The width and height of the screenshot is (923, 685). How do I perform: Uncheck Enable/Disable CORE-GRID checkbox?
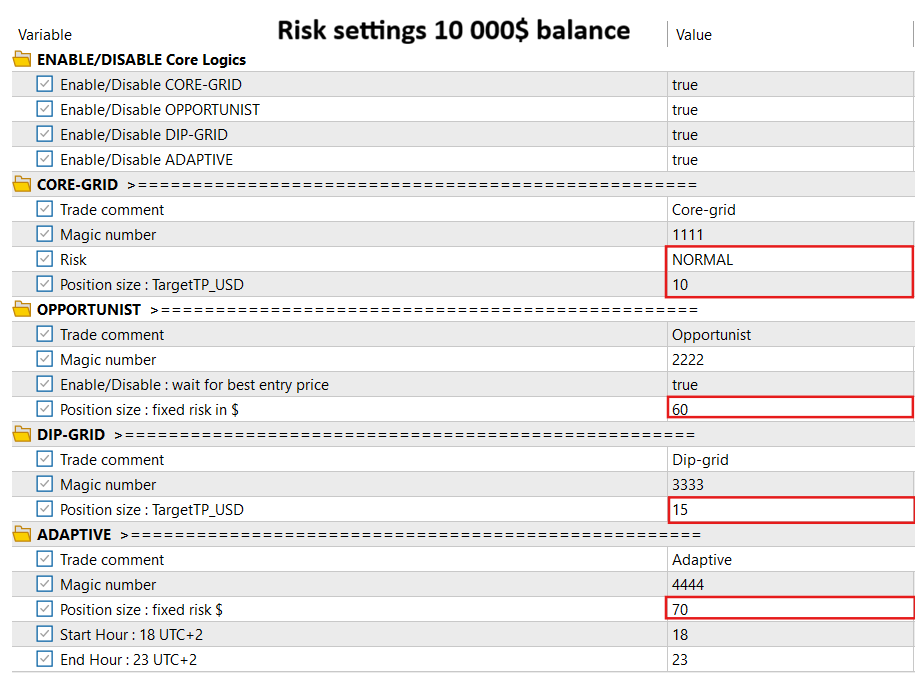(45, 84)
